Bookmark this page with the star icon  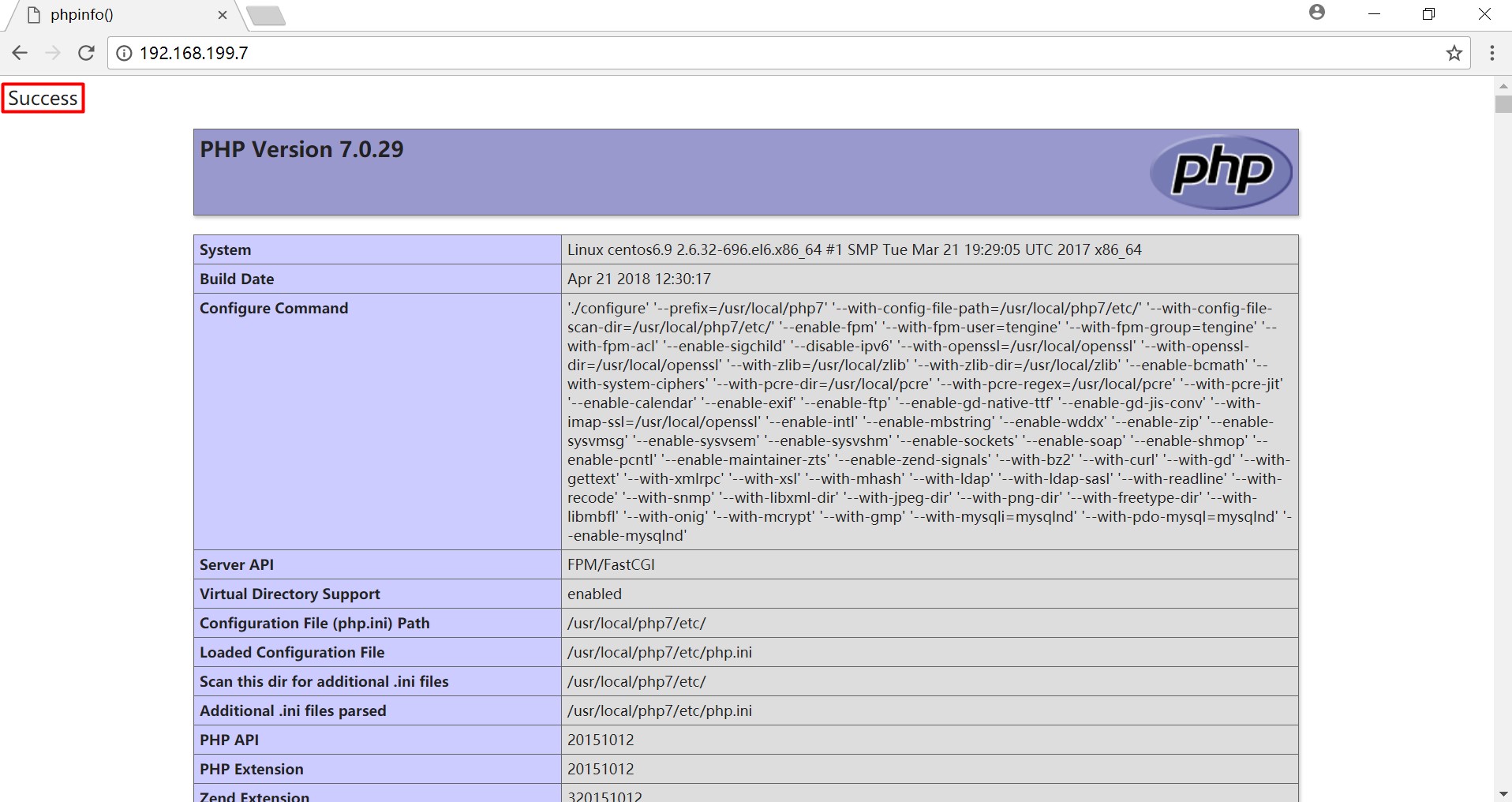point(1454,53)
